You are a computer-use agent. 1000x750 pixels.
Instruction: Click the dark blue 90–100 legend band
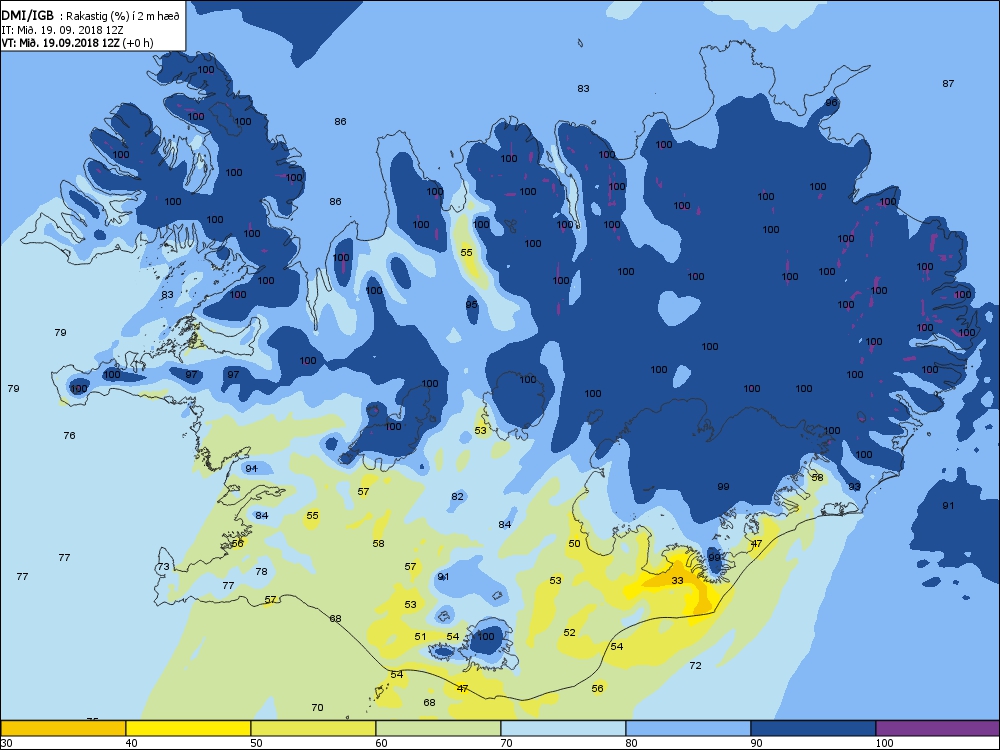(813, 728)
